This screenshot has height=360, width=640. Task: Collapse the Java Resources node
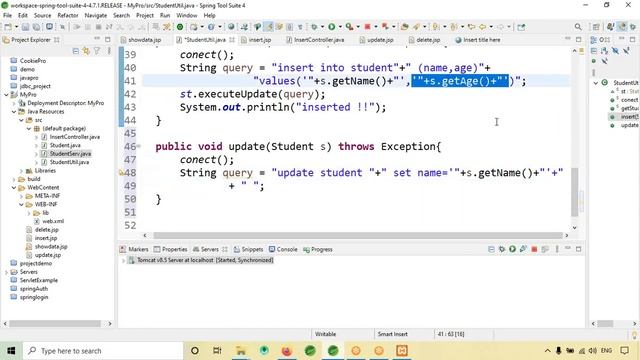tap(14, 111)
